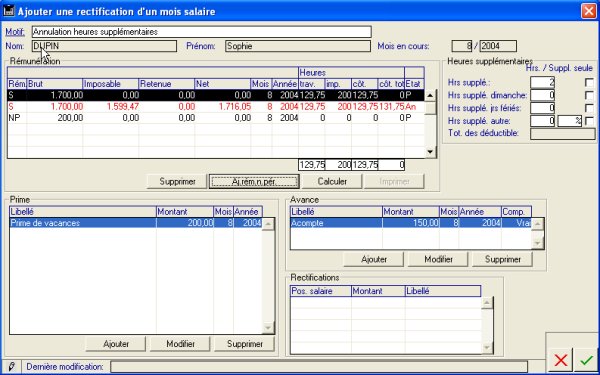The image size is (600, 375).
Task: Click the Etat column header
Action: 414,84
